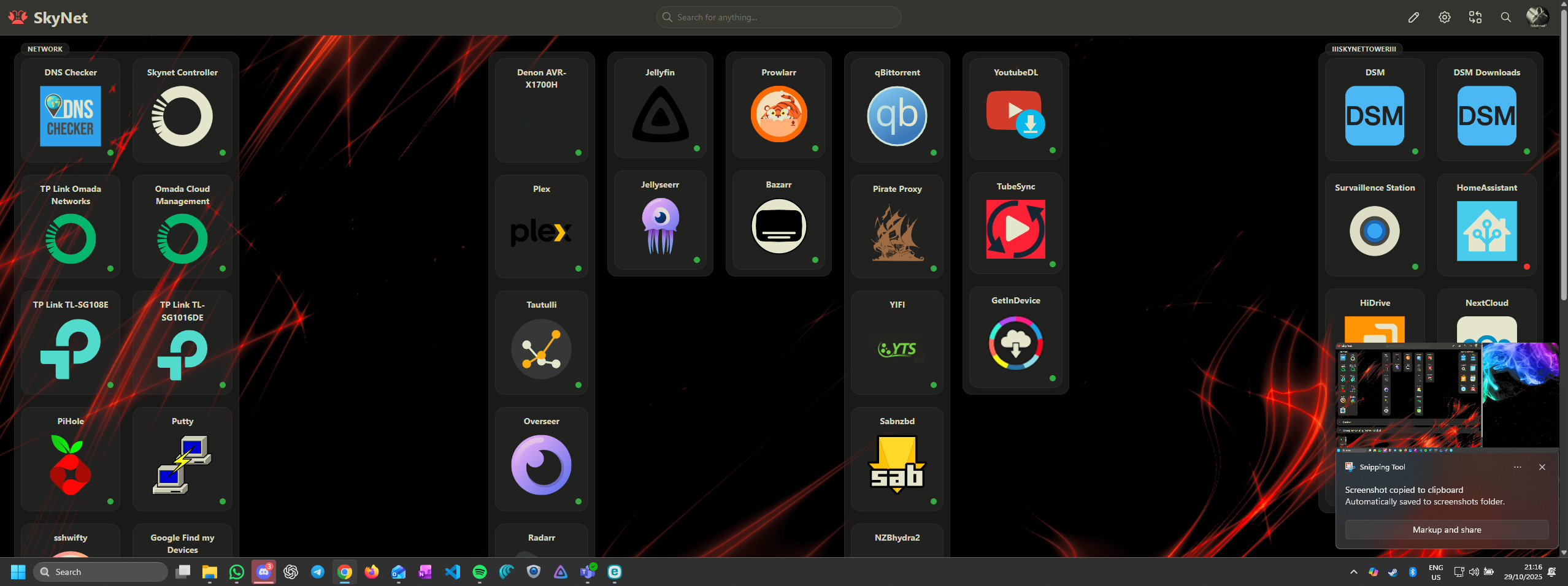The height and width of the screenshot is (586, 1568).
Task: Open TP Link Omada Networks
Action: click(71, 227)
